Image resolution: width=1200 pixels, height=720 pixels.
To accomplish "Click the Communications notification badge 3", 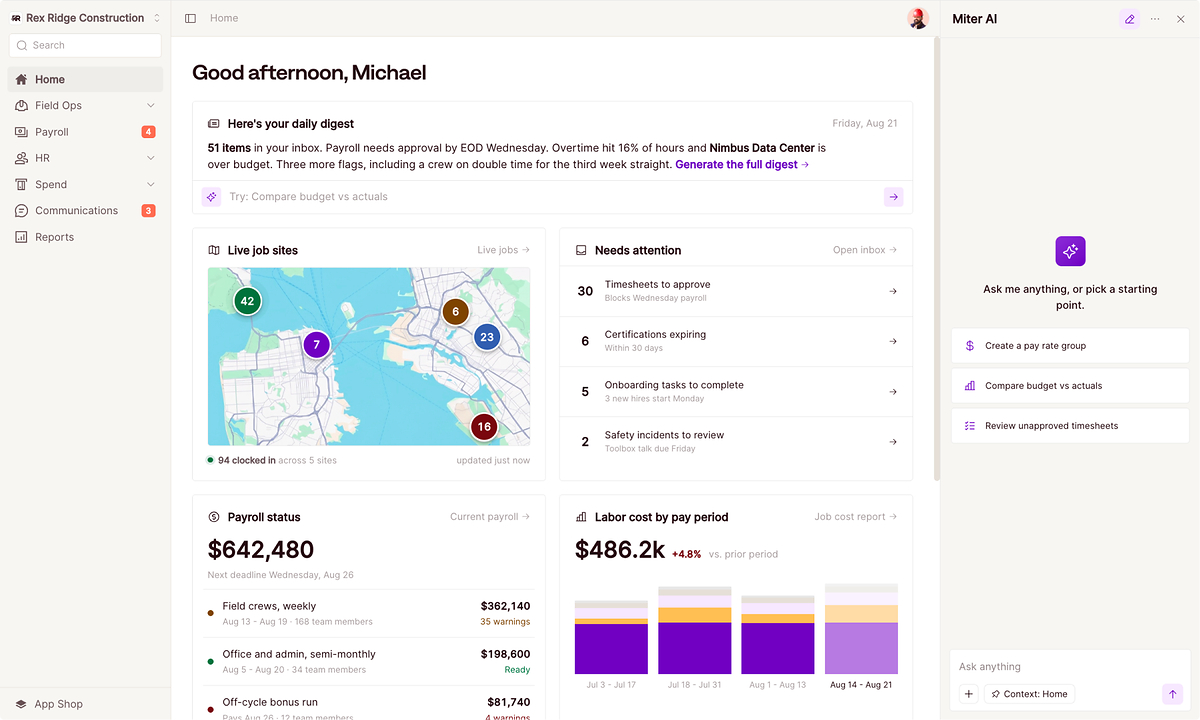I will point(148,211).
